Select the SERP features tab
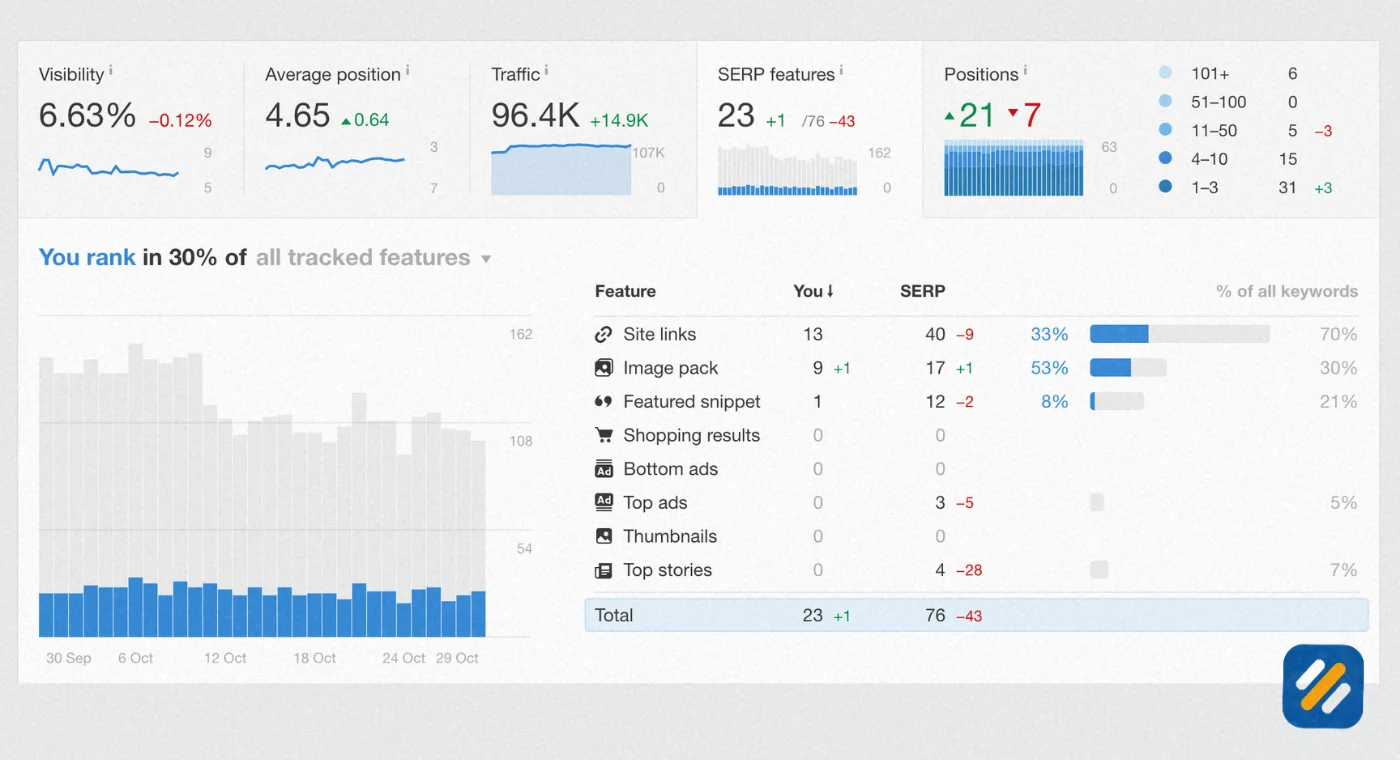The height and width of the screenshot is (760, 1400). click(x=809, y=130)
